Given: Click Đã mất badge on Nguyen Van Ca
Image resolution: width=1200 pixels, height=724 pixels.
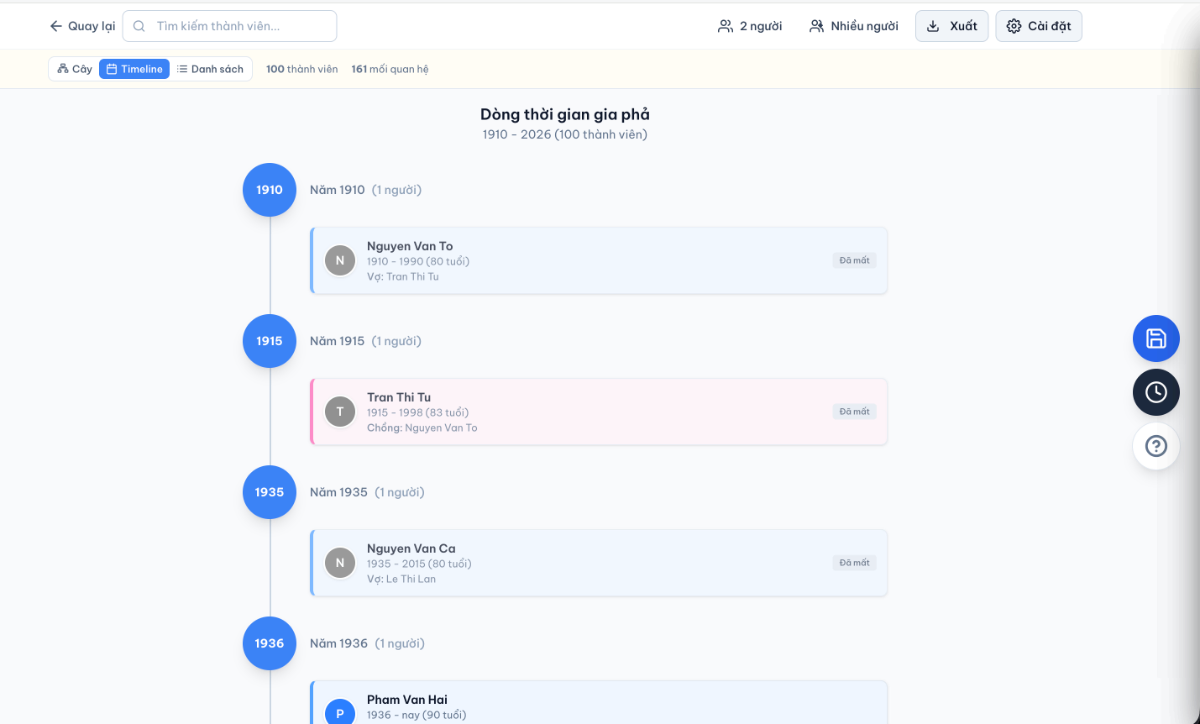Looking at the screenshot, I should pyautogui.click(x=855, y=562).
